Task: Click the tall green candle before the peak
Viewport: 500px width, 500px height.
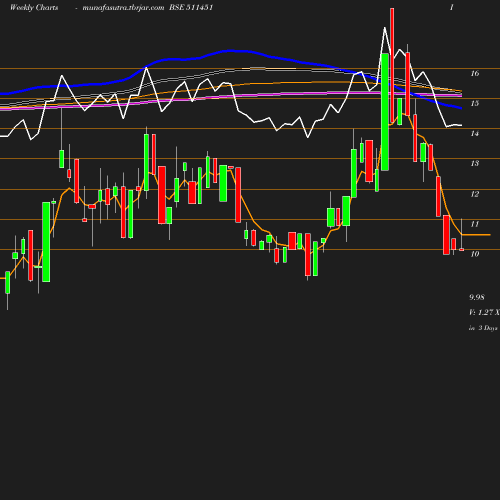Action: [x=385, y=112]
